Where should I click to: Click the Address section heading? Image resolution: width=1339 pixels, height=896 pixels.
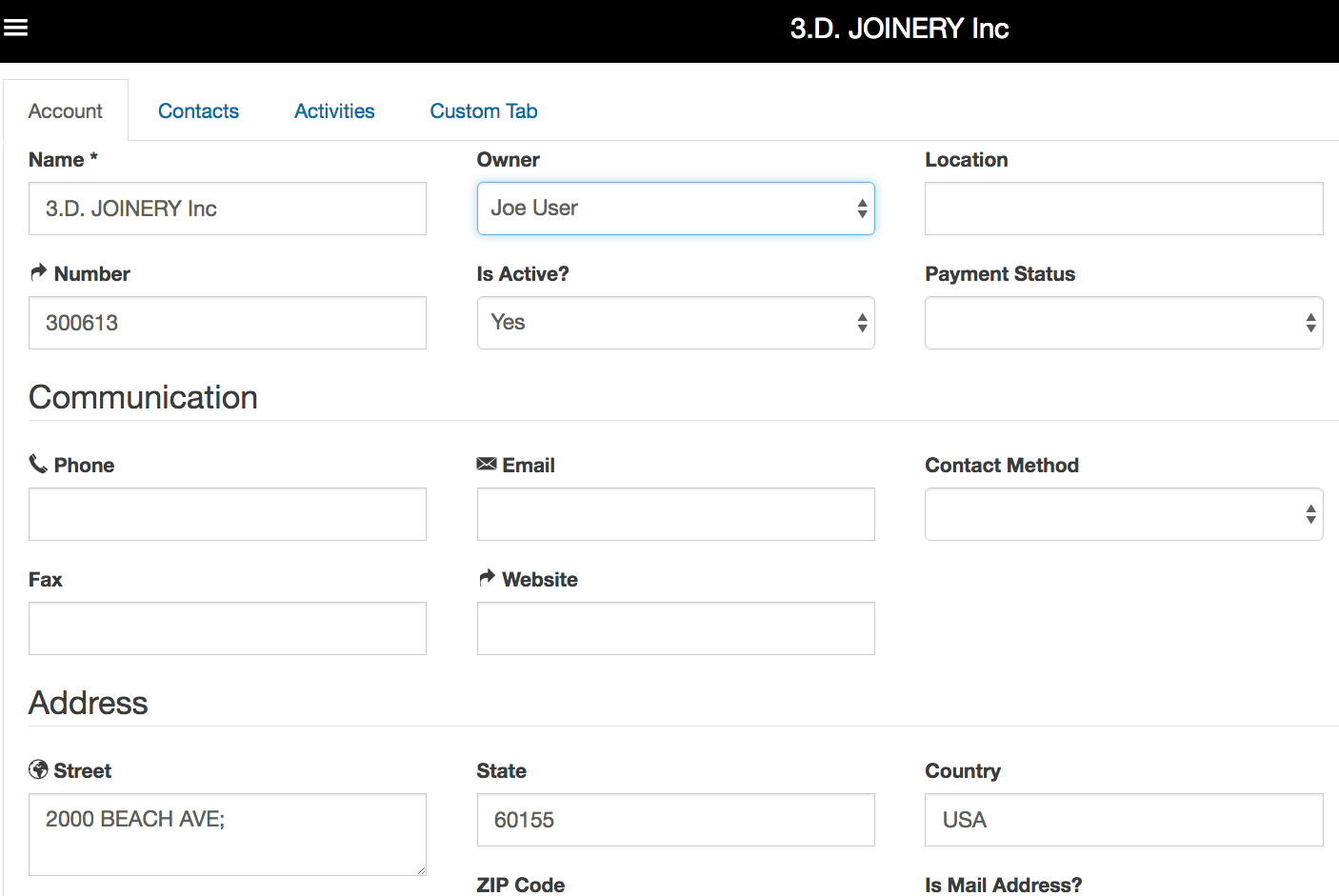tap(88, 703)
